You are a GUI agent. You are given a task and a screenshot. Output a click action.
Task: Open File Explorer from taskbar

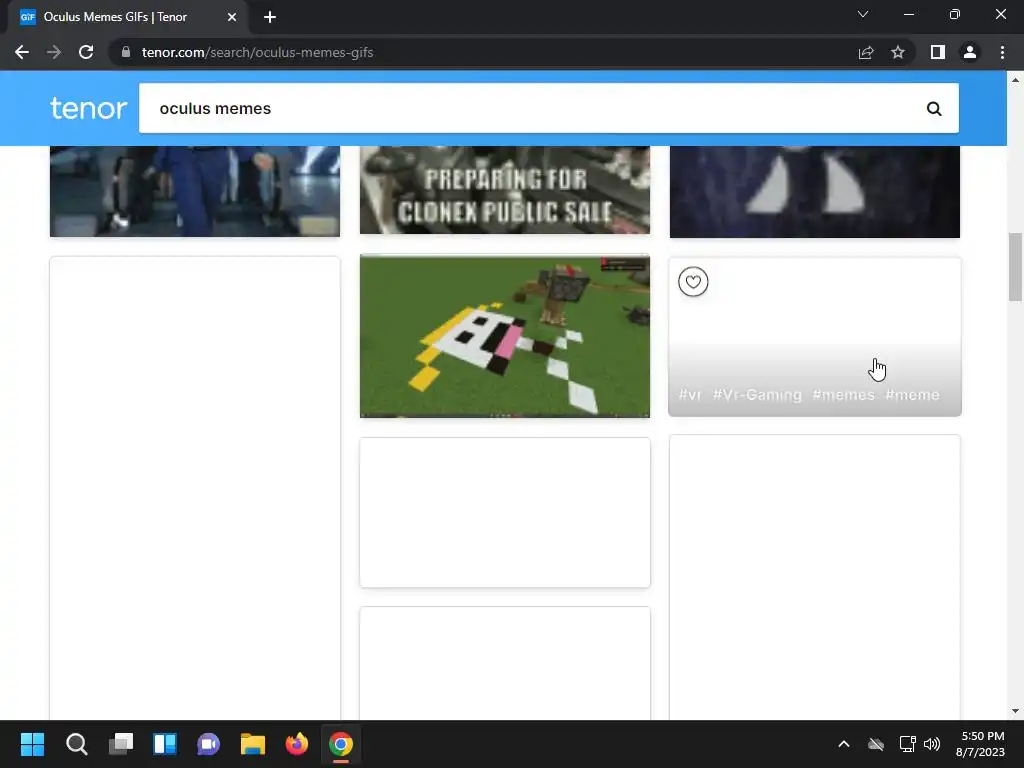(x=253, y=744)
